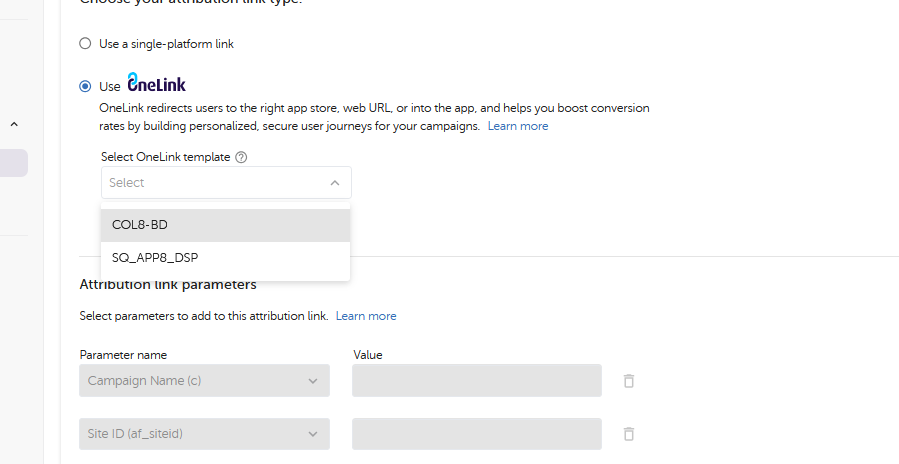Image resolution: width=899 pixels, height=464 pixels.
Task: Click the highlighted item in left sidebar
Action: (13, 163)
